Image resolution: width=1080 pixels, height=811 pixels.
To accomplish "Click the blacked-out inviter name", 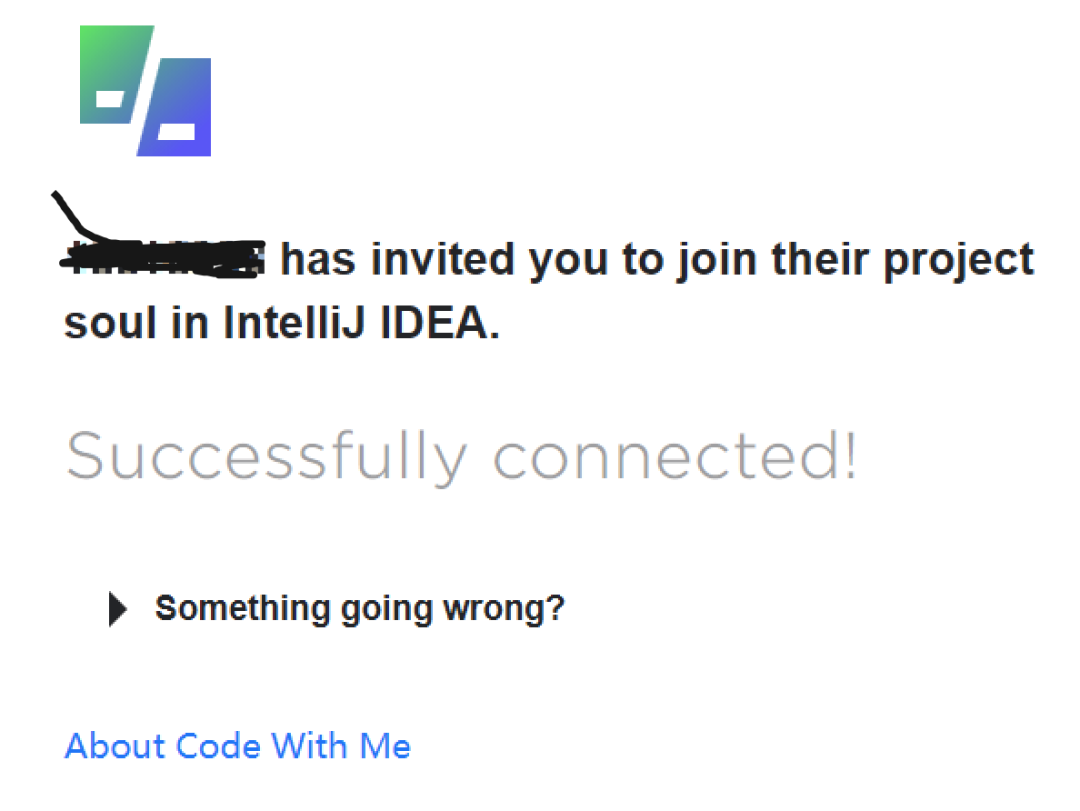I will [163, 259].
